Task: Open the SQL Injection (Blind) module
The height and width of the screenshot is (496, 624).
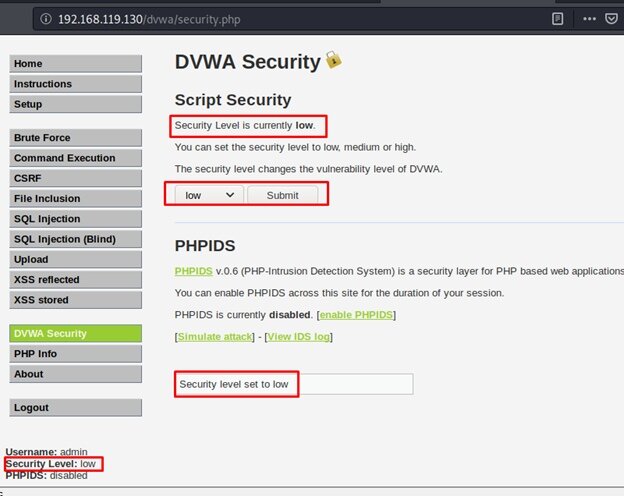Action: click(75, 239)
